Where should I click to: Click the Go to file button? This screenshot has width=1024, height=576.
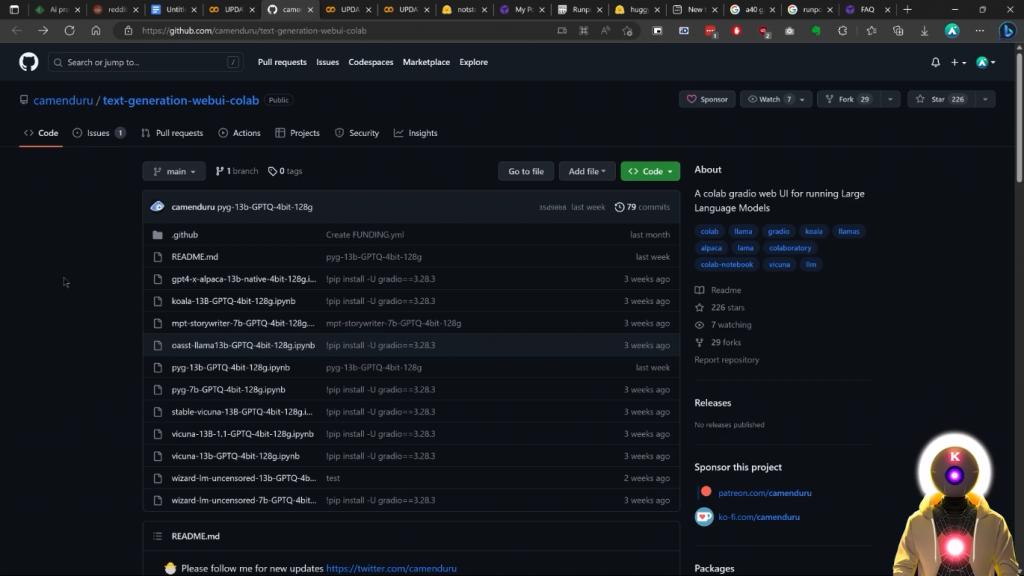point(526,171)
